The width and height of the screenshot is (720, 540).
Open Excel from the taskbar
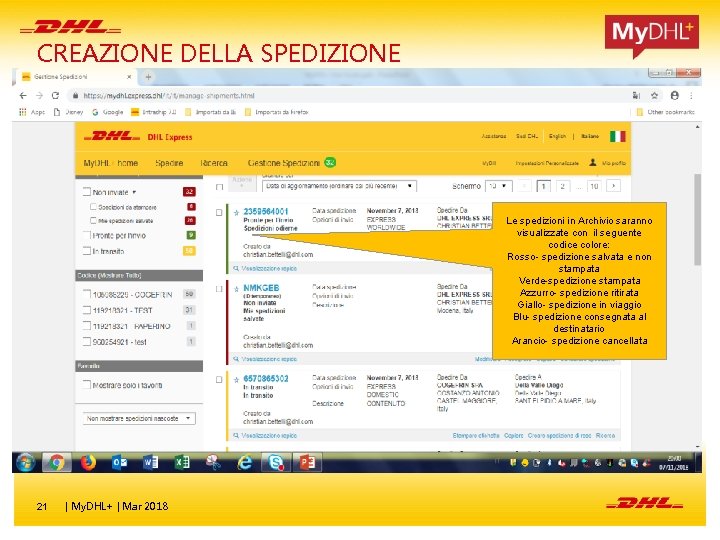tap(182, 462)
